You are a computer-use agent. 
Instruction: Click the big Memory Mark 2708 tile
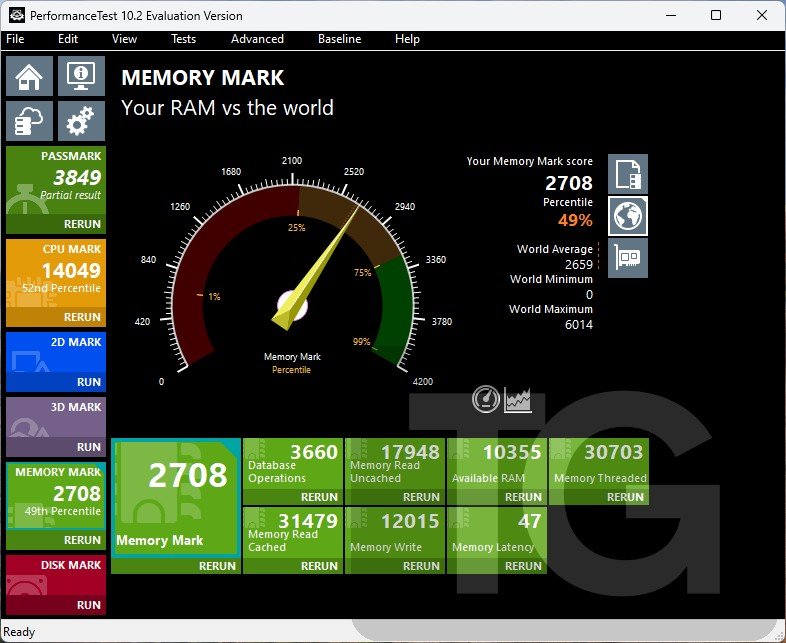coord(176,498)
